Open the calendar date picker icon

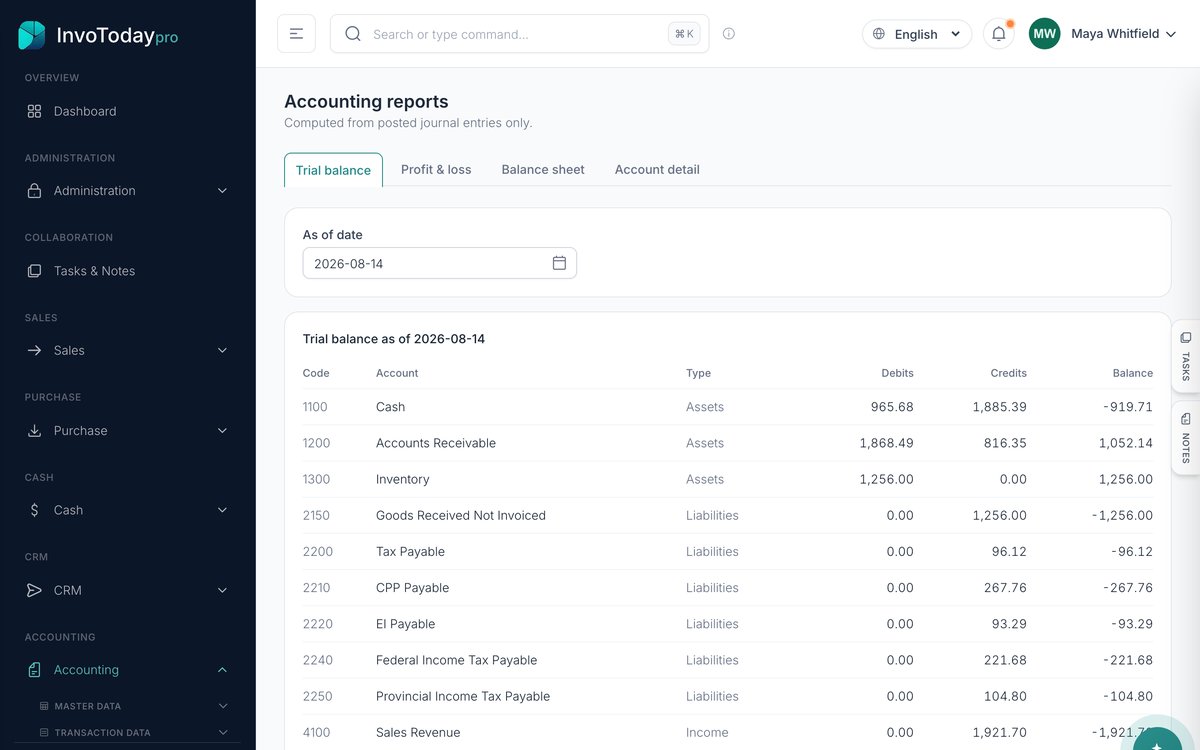pyautogui.click(x=559, y=263)
